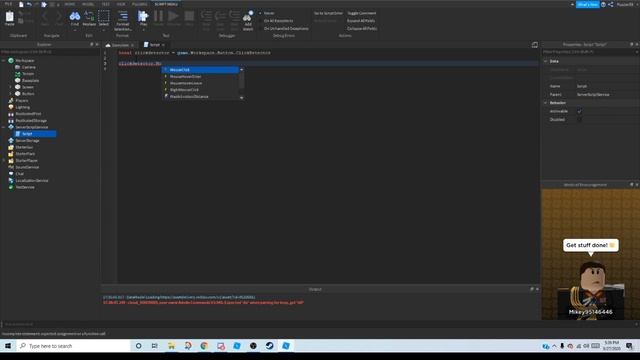Screen dimensions: 640x360
Task: Toggle the Disabled checkbox
Action: click(579, 120)
